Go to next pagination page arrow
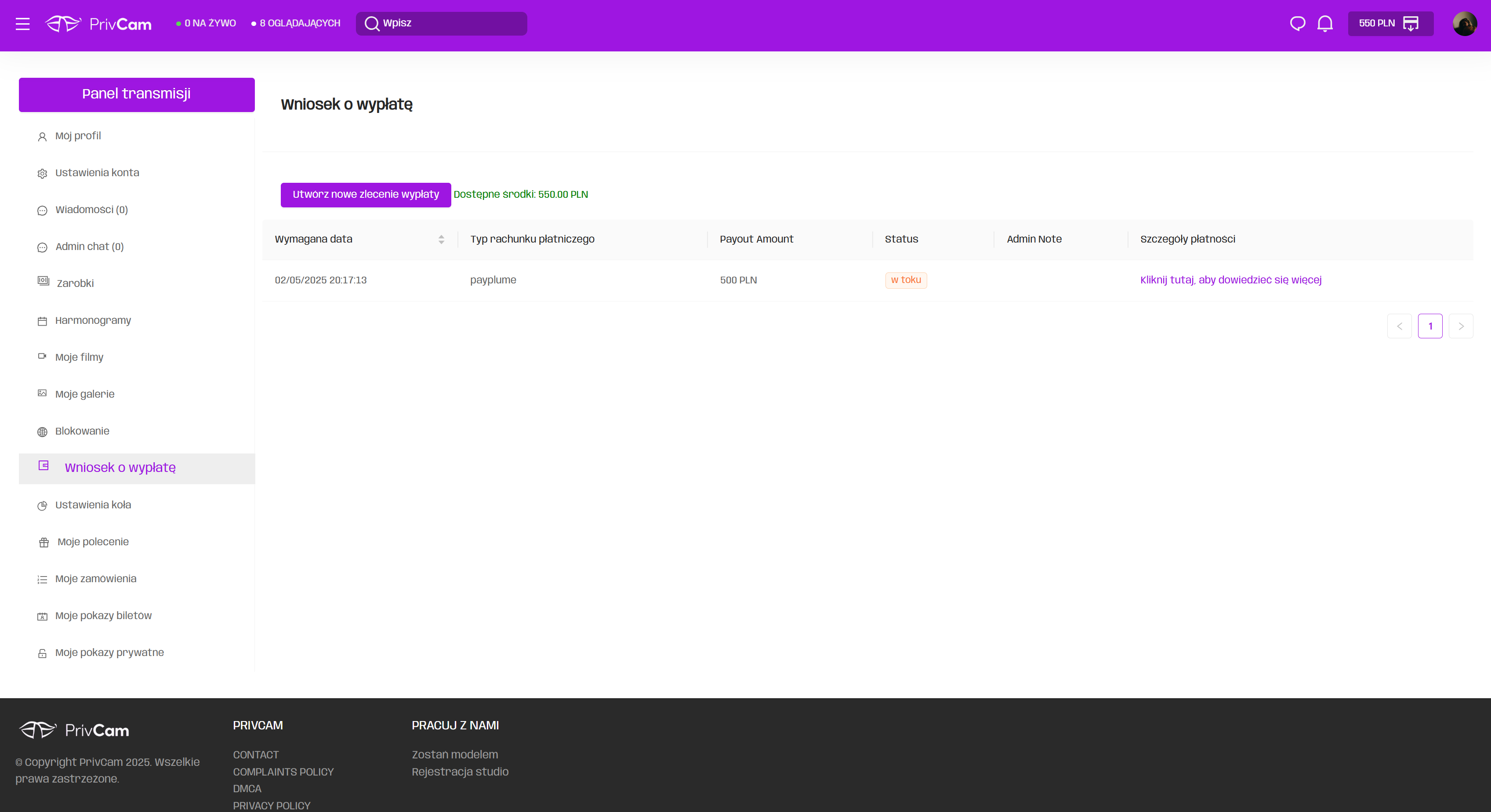Screen dimensions: 1491x812 1460,326
